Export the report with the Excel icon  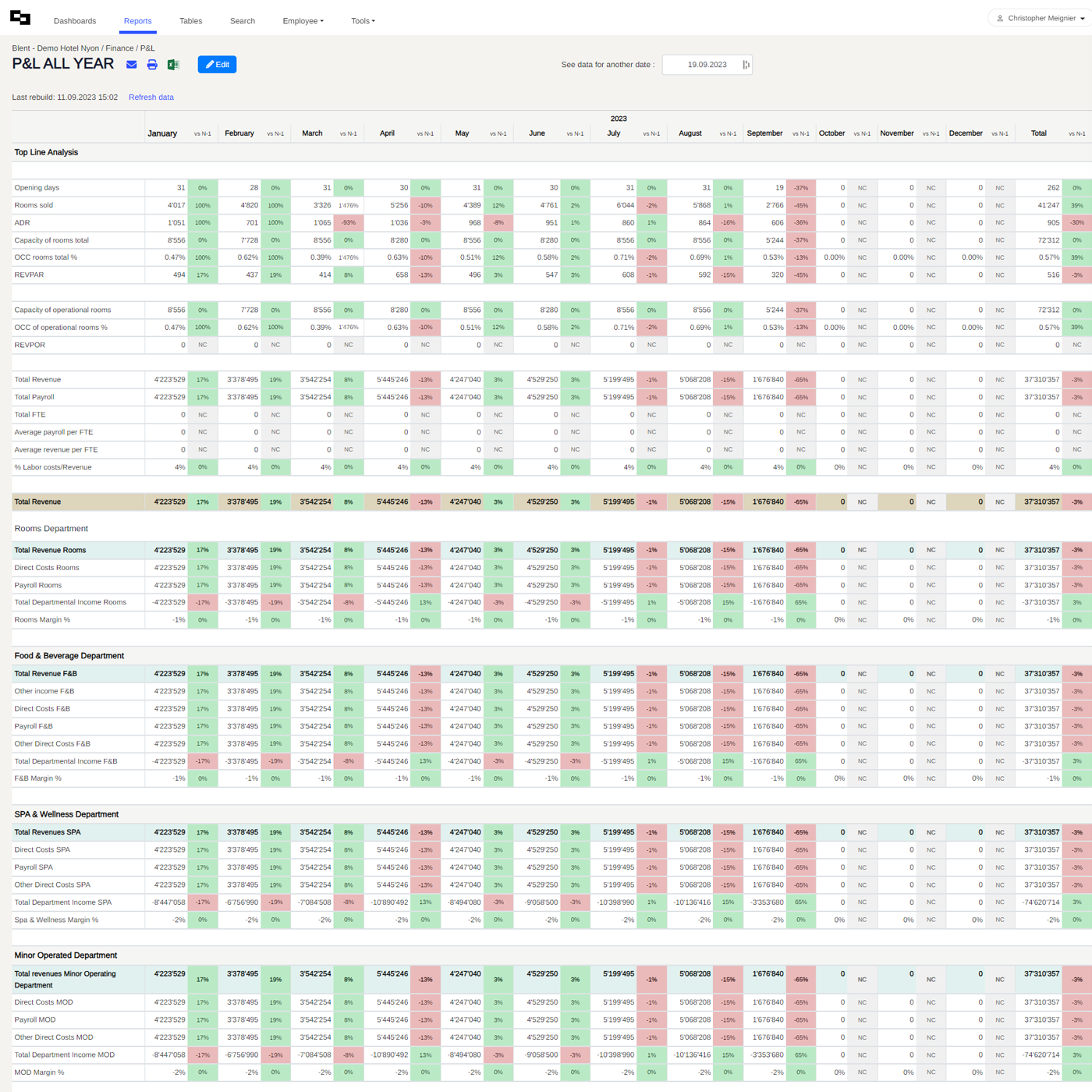173,65
